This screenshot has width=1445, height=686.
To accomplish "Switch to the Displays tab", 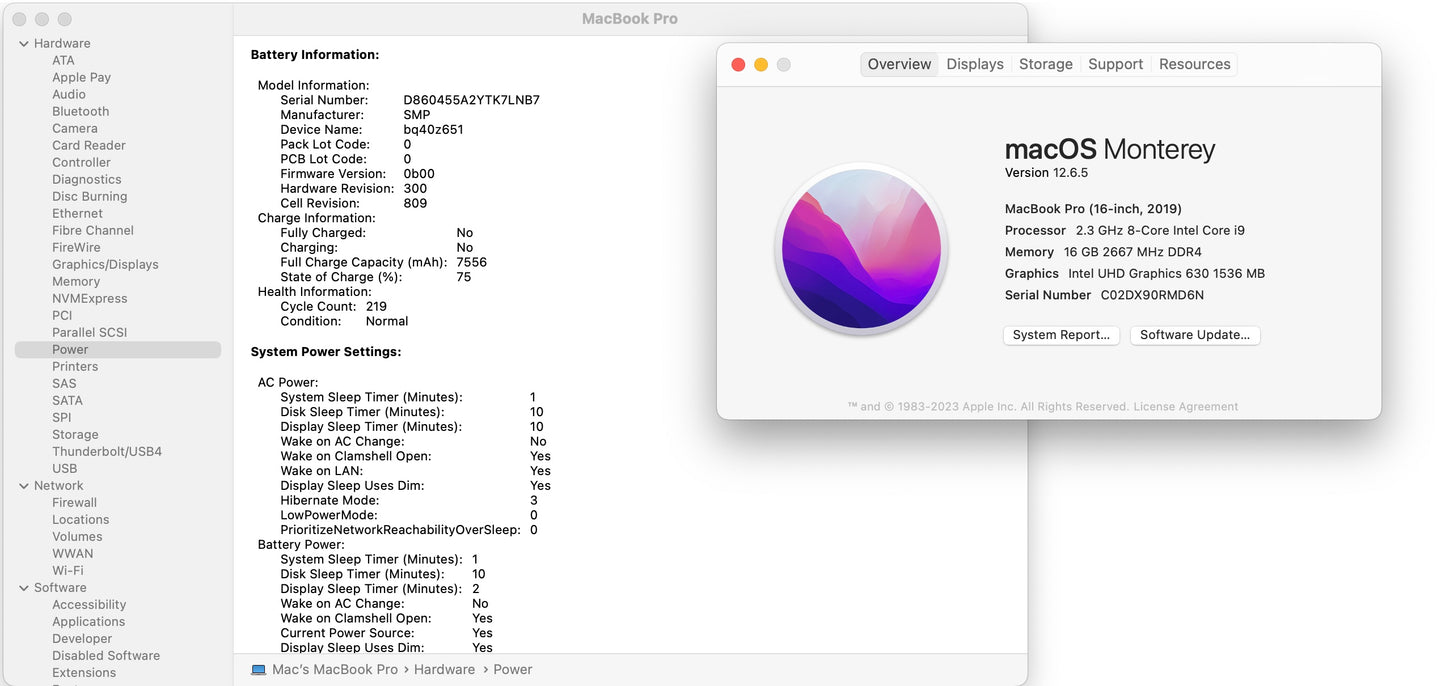I will pos(974,64).
